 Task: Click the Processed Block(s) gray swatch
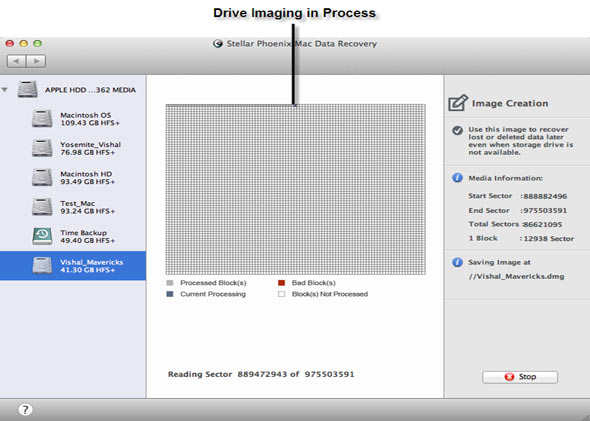point(170,283)
